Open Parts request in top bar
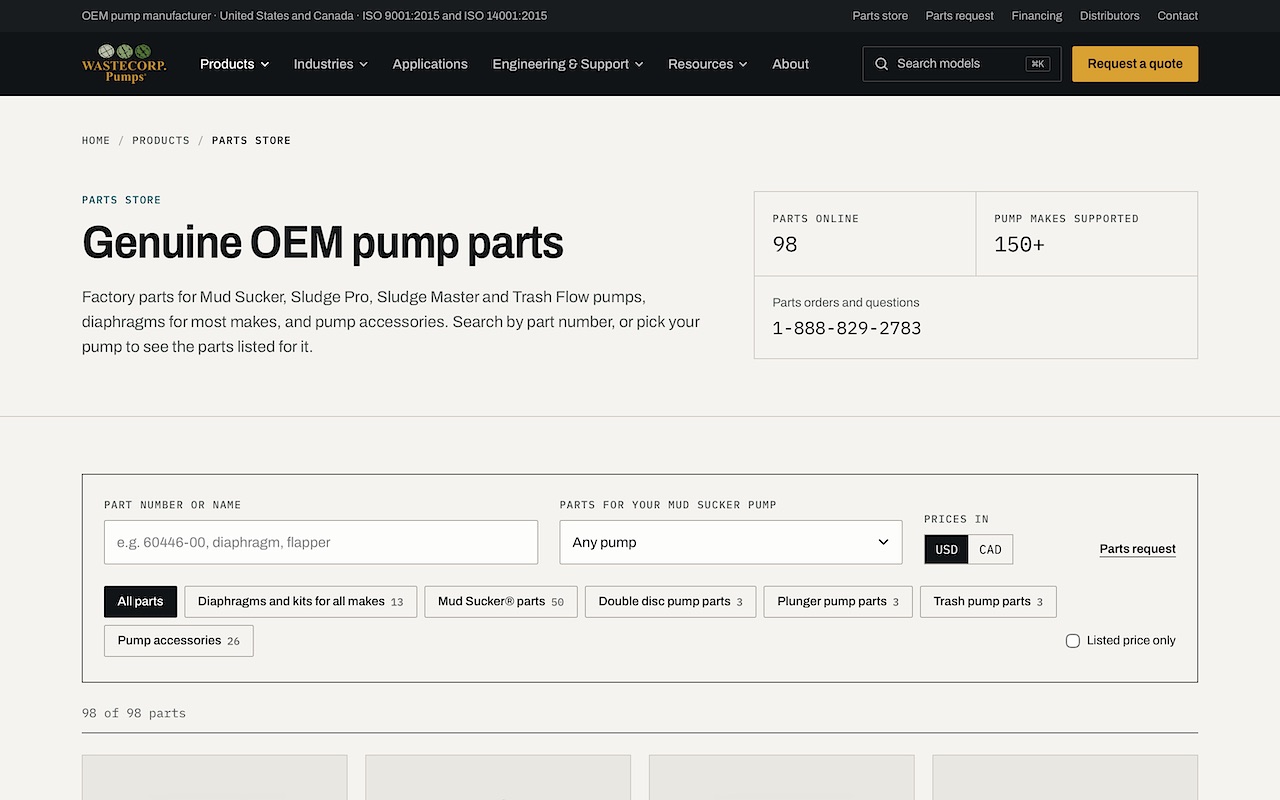Viewport: 1280px width, 800px height. pos(960,16)
